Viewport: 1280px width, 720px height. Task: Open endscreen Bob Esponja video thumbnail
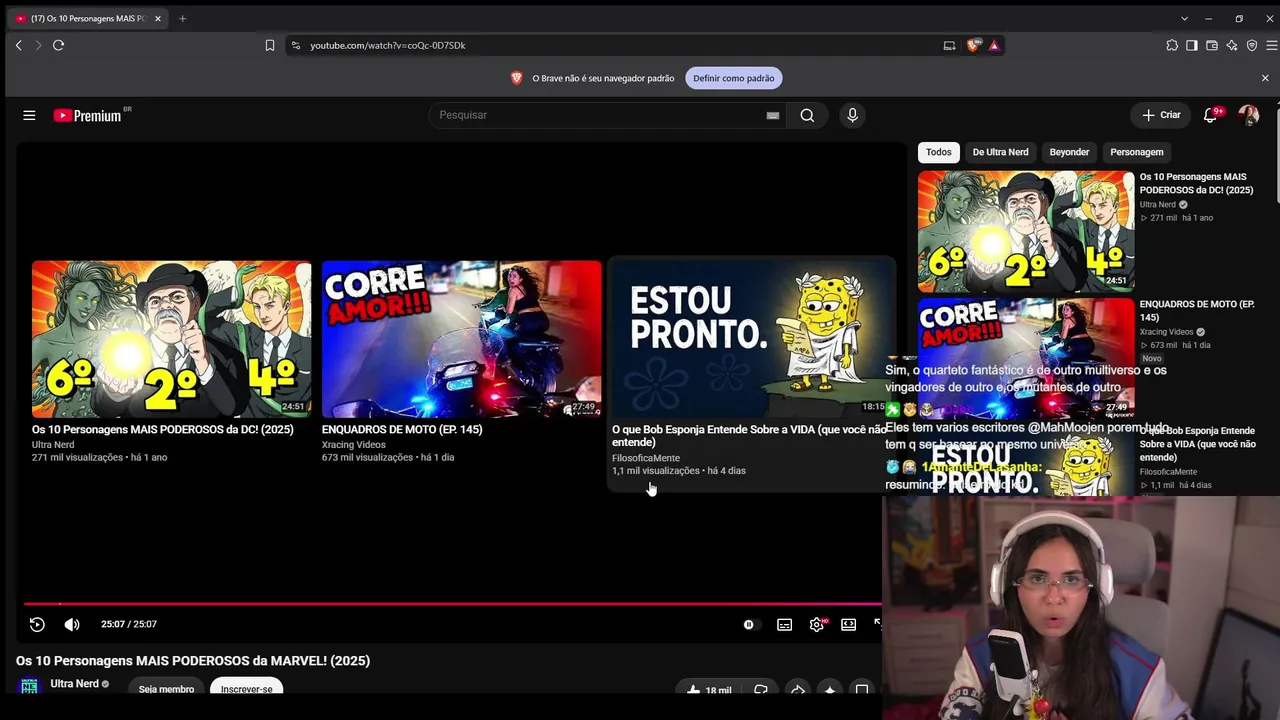pos(752,339)
